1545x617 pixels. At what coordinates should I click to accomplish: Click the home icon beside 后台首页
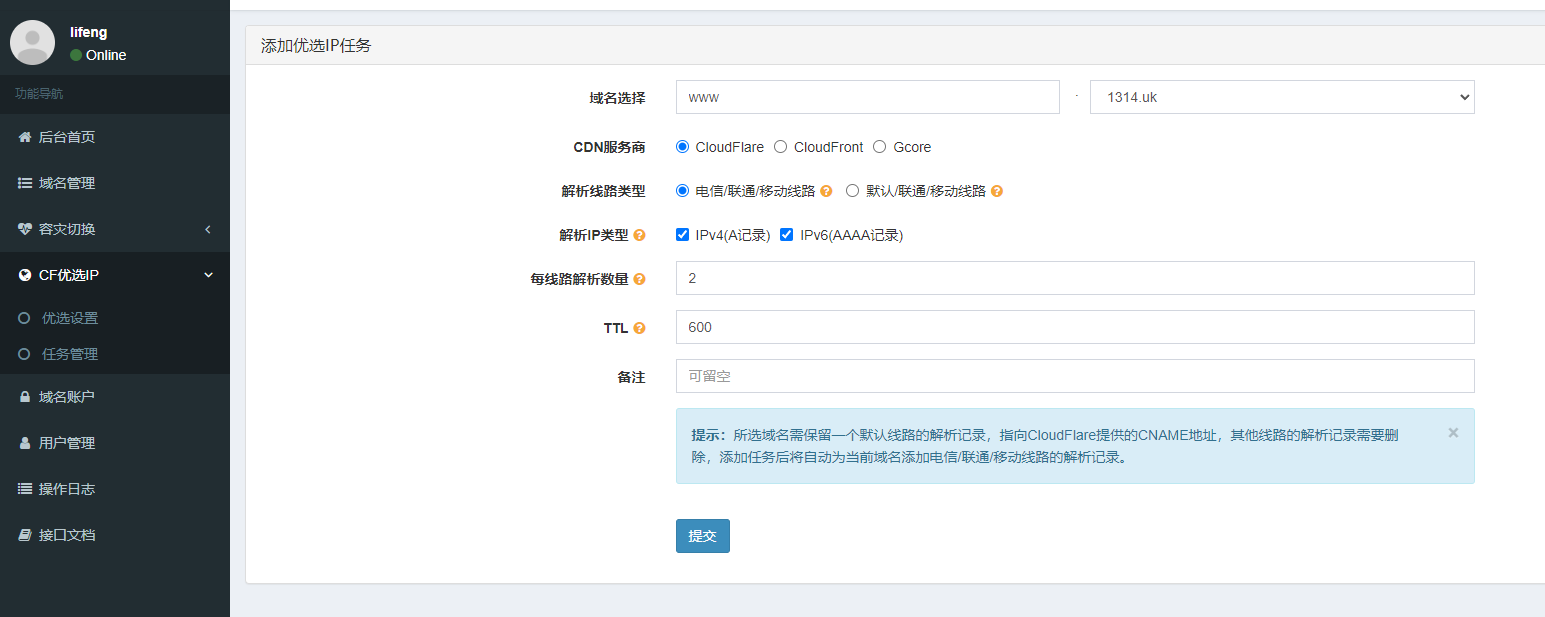[x=25, y=137]
